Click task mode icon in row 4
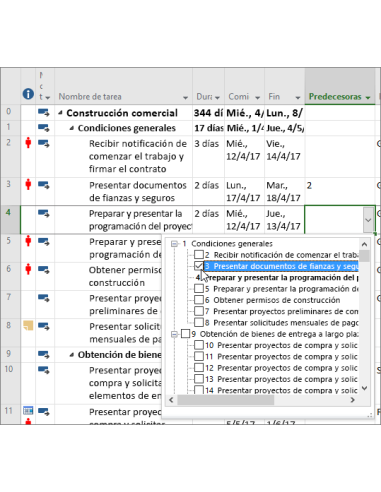The image size is (381, 492). point(43,213)
